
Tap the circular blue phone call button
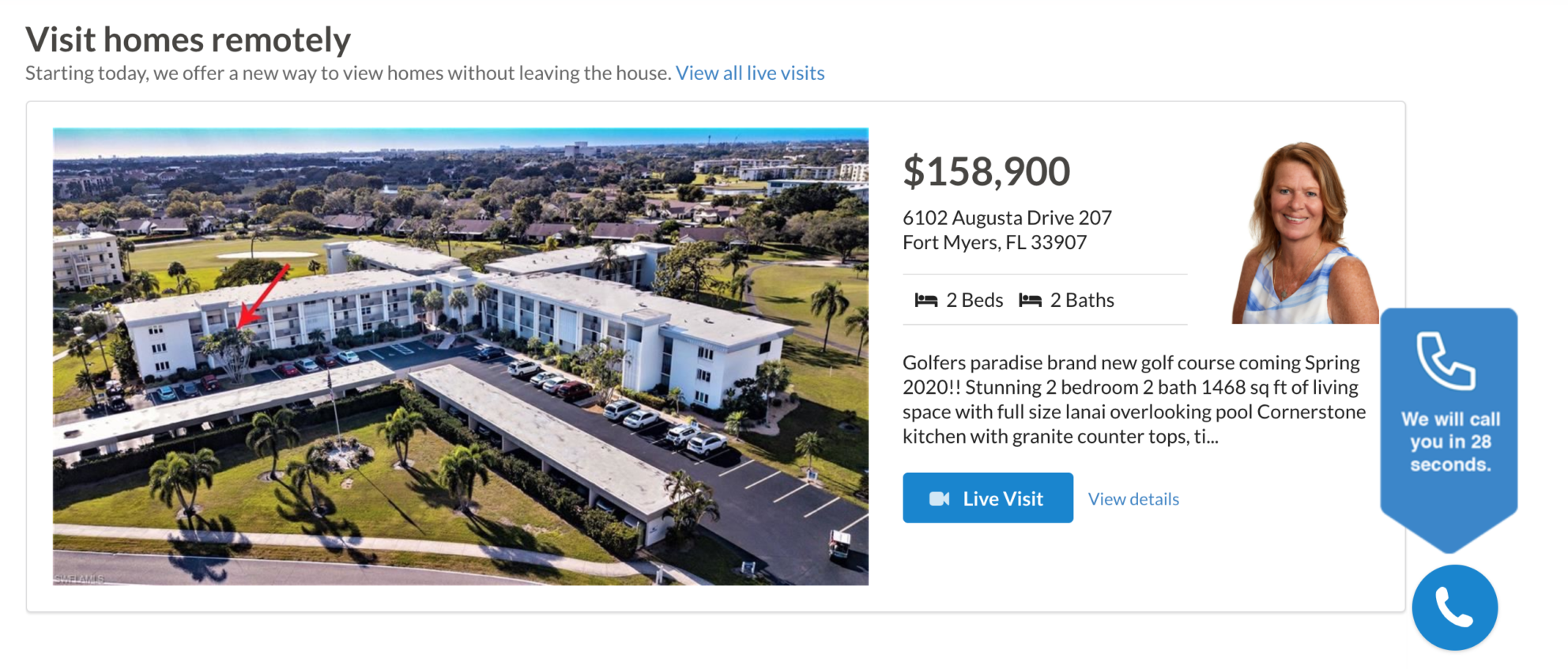pyautogui.click(x=1453, y=607)
